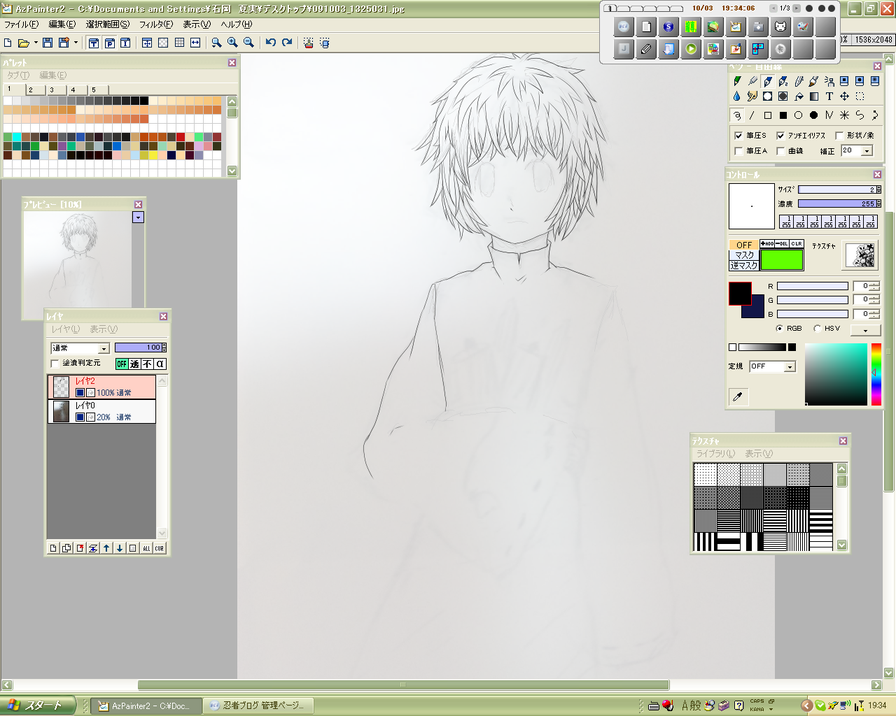Click the new file toolbar icon
The height and width of the screenshot is (716, 896).
pyautogui.click(x=8, y=43)
